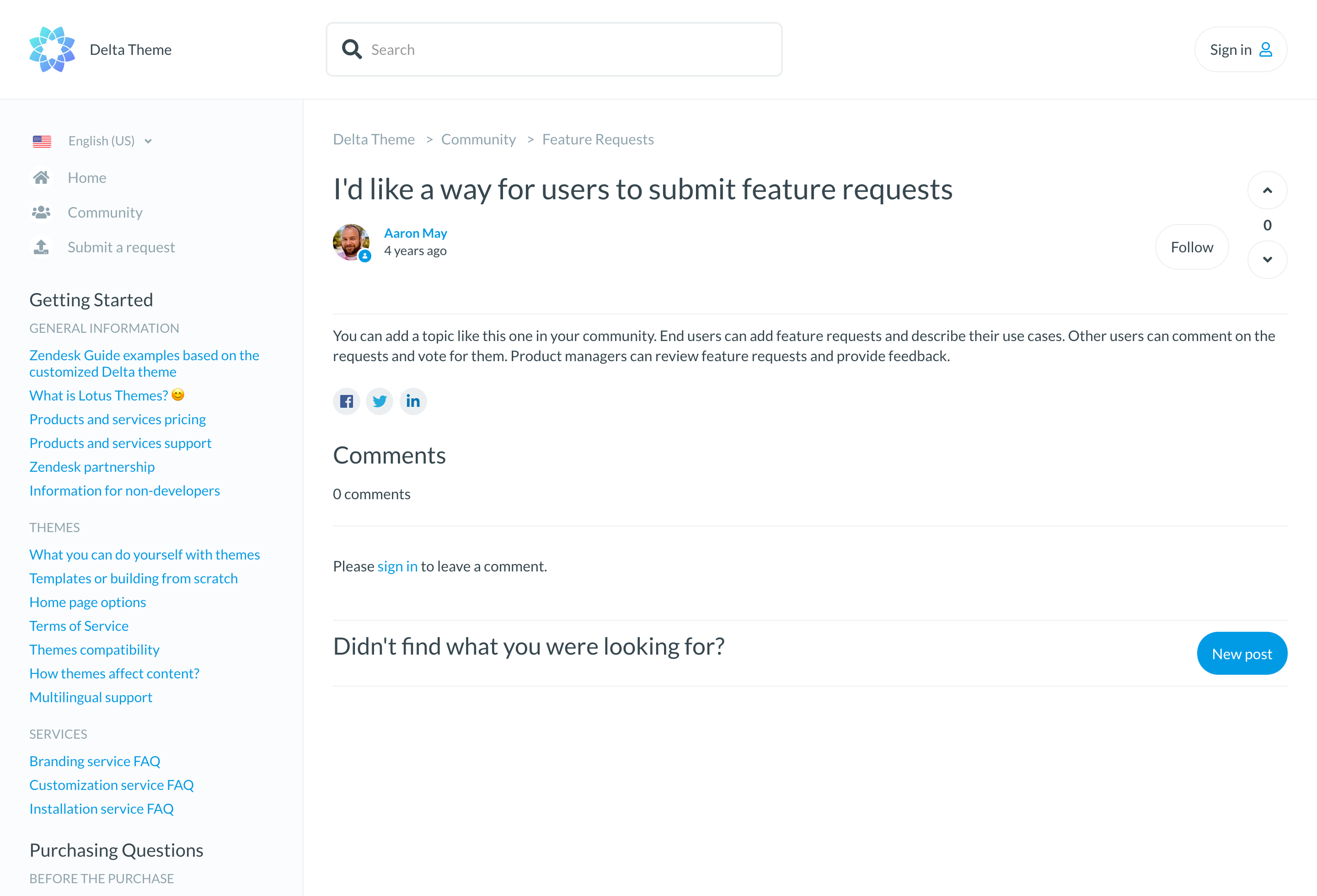Open Multilingual support article

[91, 697]
